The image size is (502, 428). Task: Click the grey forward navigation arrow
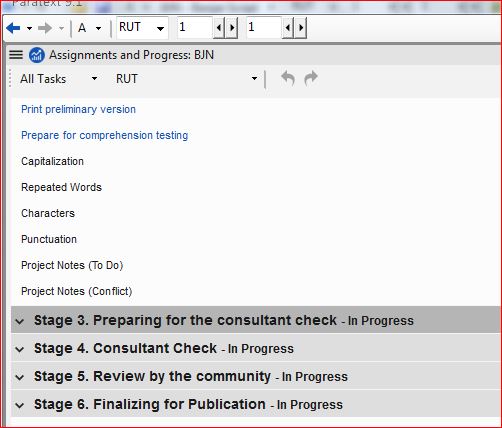[45, 28]
